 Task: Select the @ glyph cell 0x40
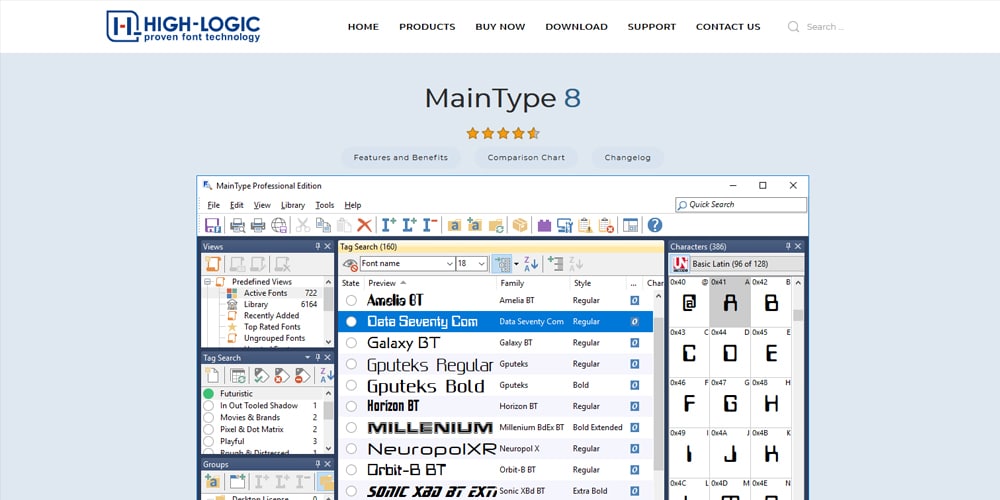(689, 302)
